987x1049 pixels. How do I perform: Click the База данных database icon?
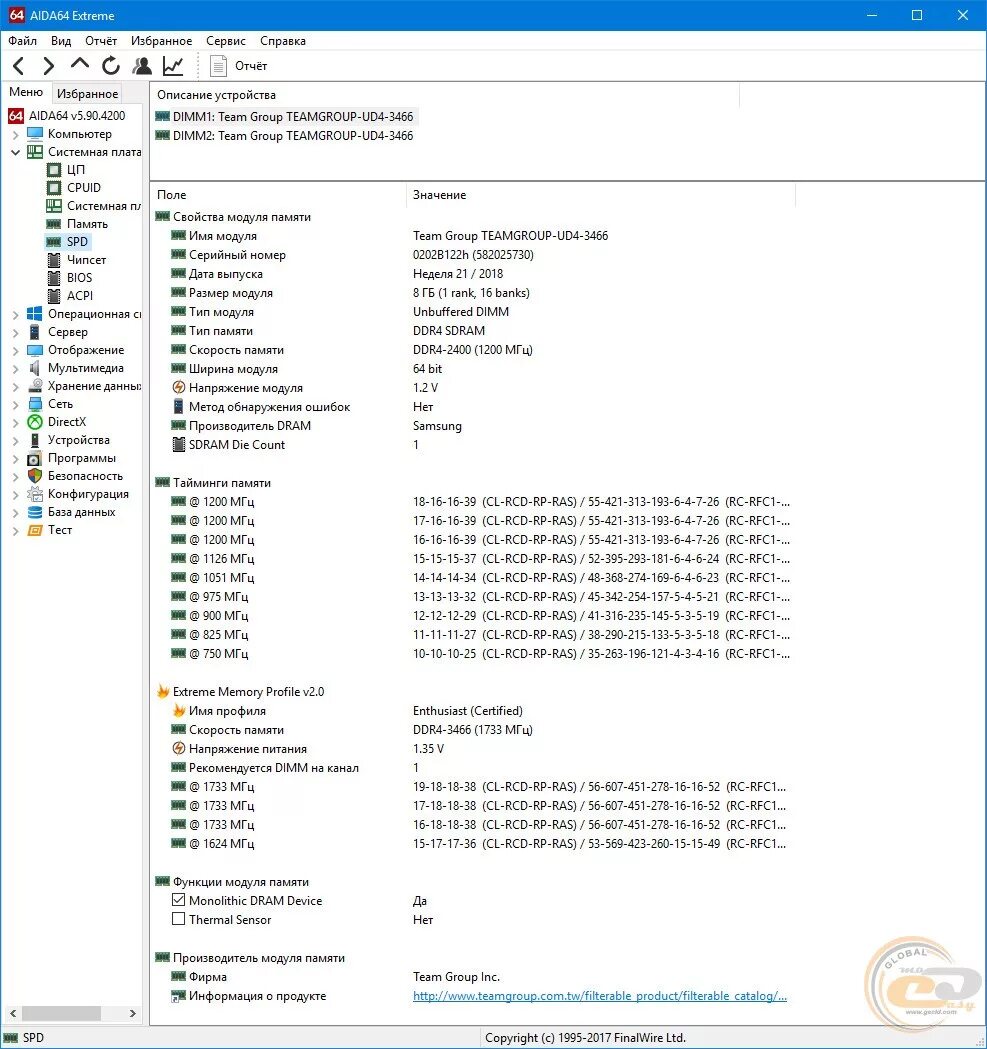(x=35, y=512)
